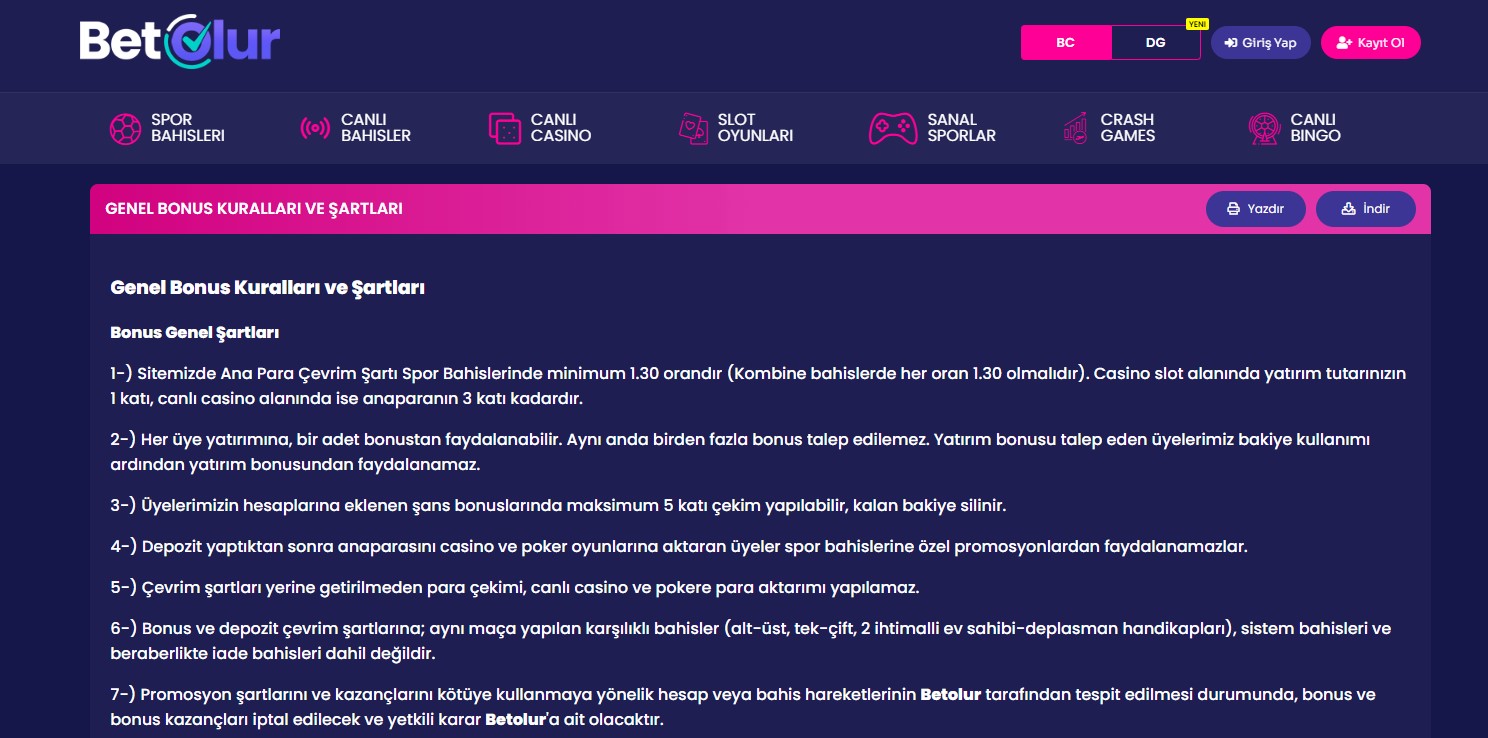Open the Slot Oyunları navigation item
This screenshot has width=1488, height=738.
point(736,128)
